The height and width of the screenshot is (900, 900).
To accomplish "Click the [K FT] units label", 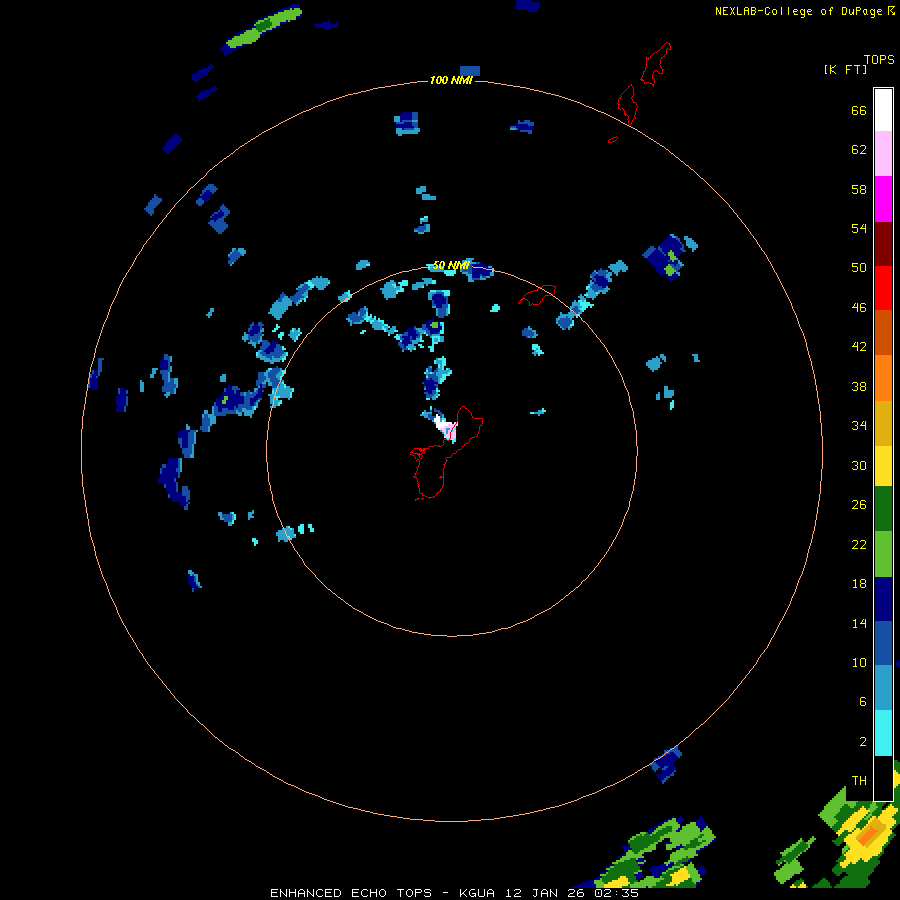I will (845, 69).
